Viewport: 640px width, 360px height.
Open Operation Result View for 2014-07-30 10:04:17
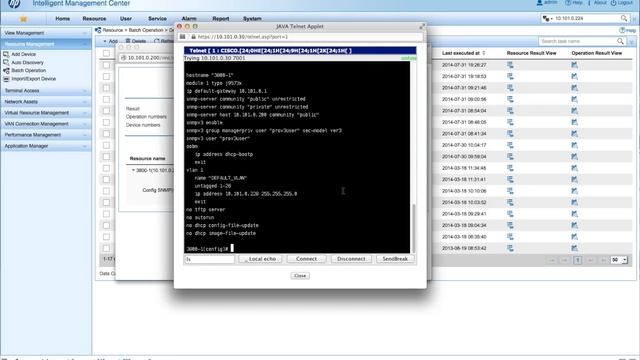coord(574,145)
